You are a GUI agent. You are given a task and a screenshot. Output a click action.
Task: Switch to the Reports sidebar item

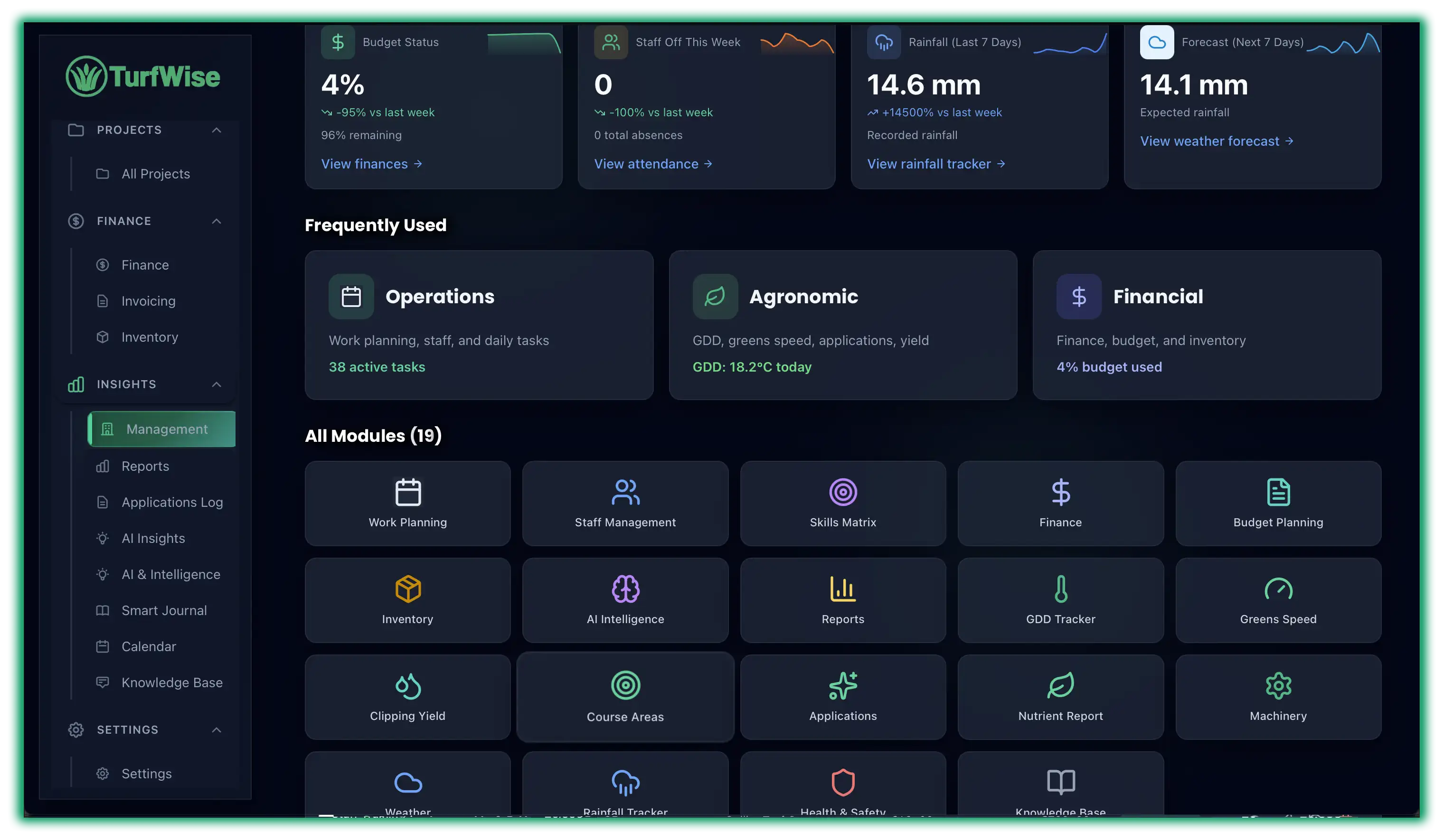[x=145, y=466]
